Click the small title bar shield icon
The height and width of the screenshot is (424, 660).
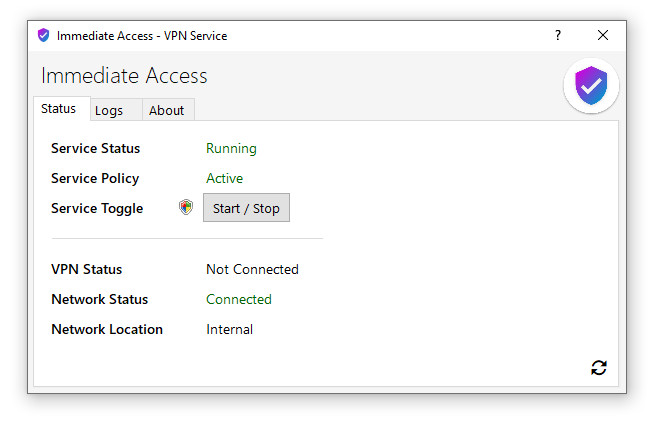(43, 35)
